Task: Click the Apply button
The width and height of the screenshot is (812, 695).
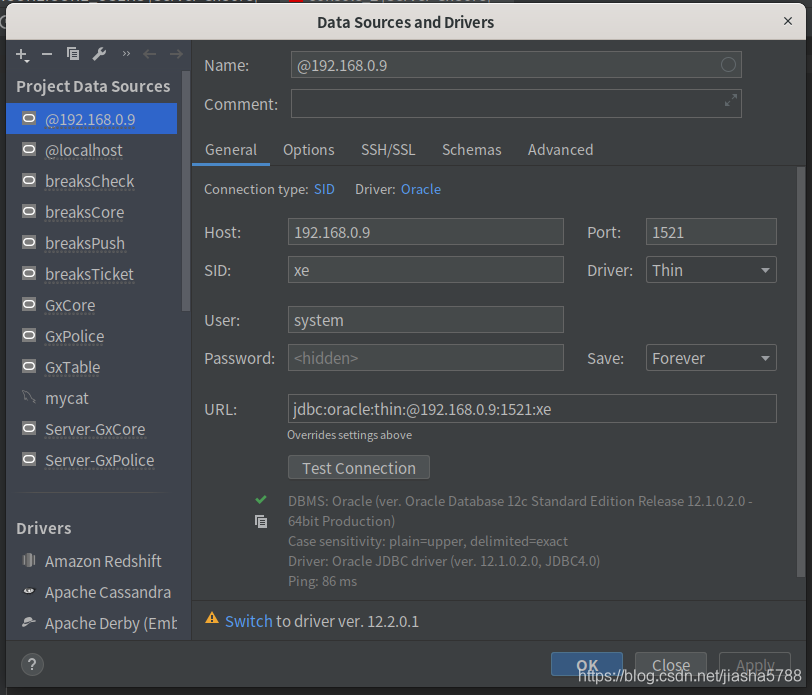Action: pyautogui.click(x=755, y=664)
